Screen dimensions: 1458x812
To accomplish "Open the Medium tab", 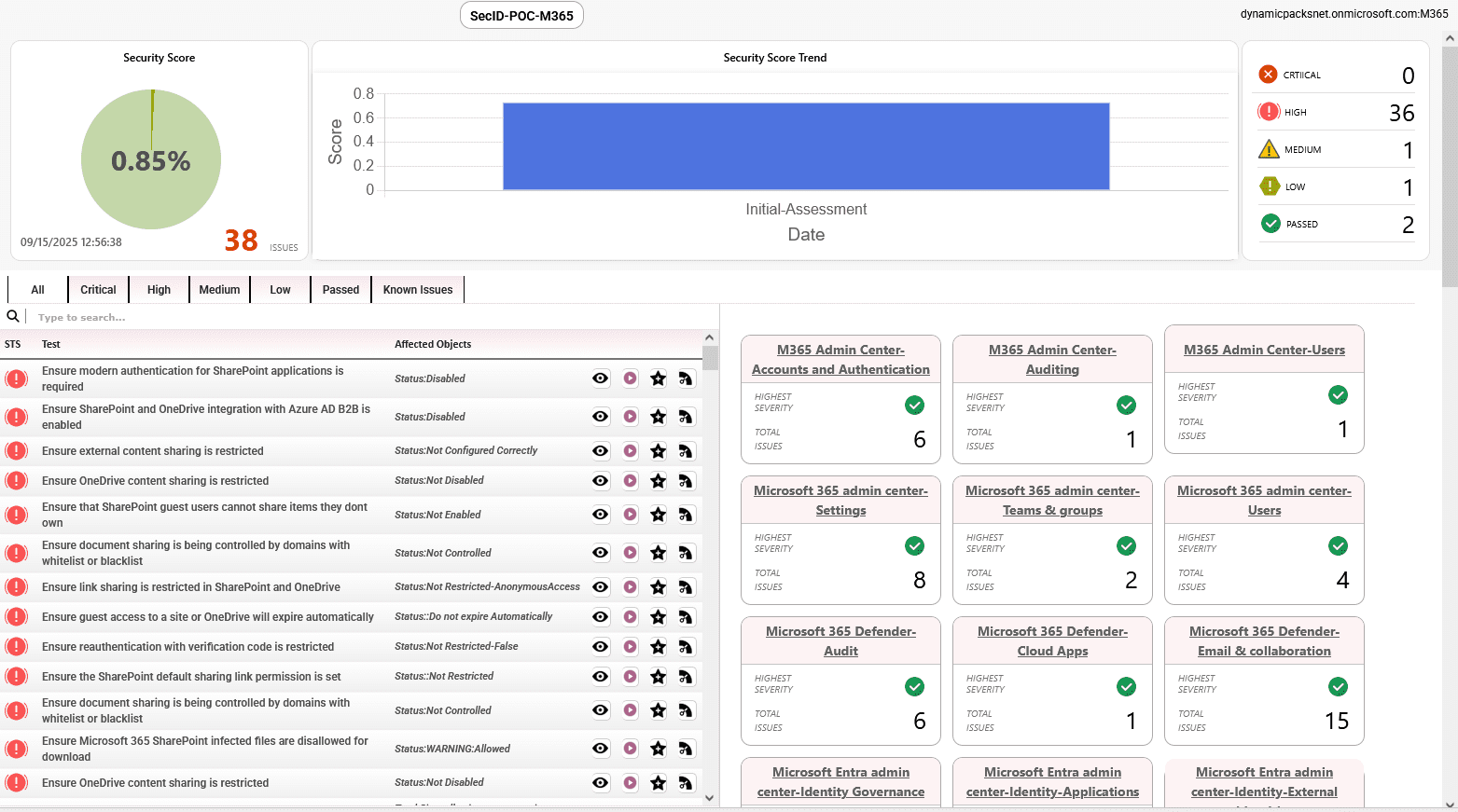I will [x=219, y=290].
